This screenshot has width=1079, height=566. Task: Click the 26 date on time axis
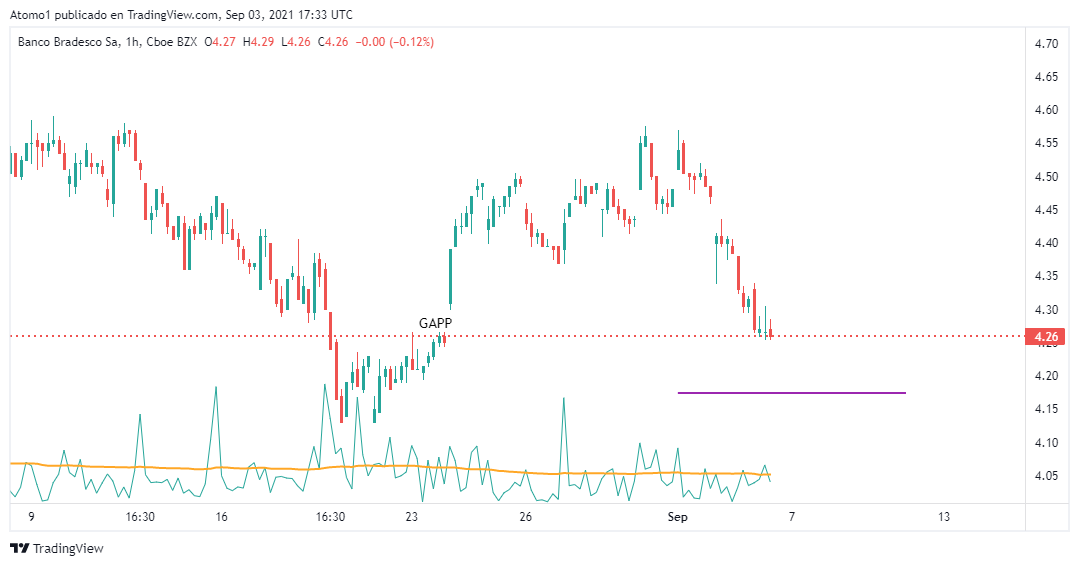[x=526, y=517]
